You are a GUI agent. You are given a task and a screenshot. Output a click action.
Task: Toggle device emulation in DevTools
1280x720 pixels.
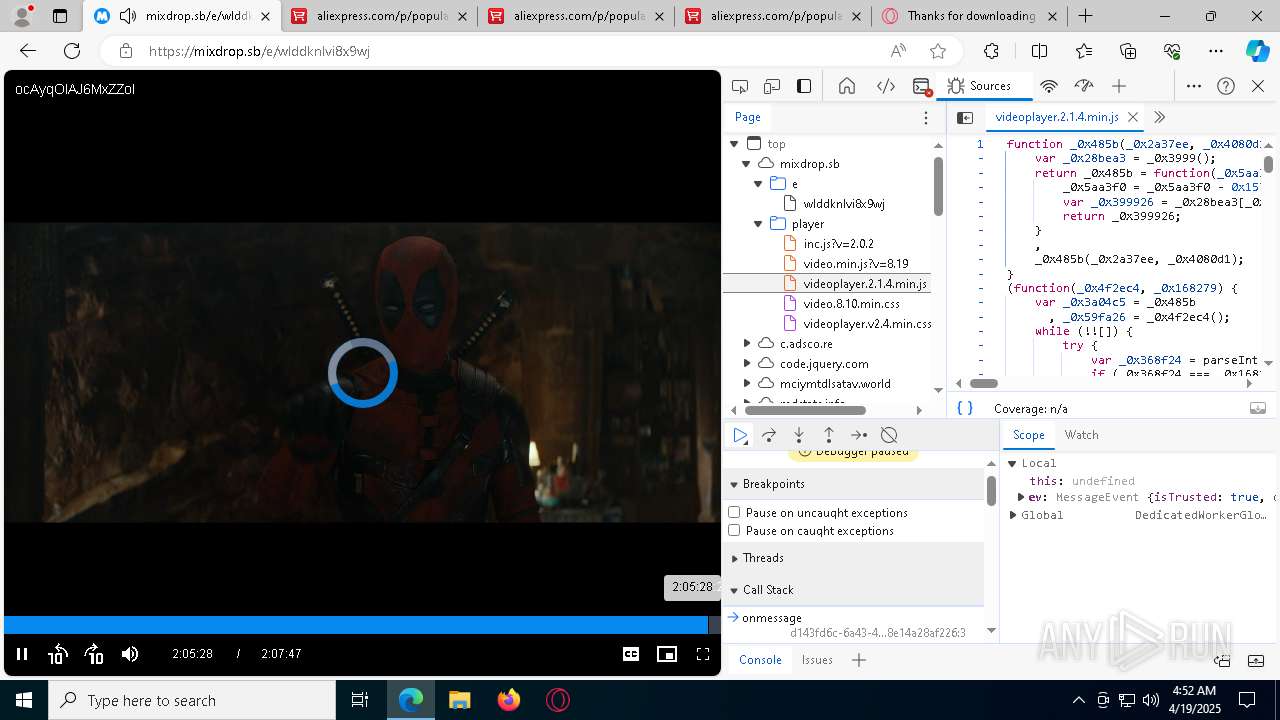coord(772,86)
